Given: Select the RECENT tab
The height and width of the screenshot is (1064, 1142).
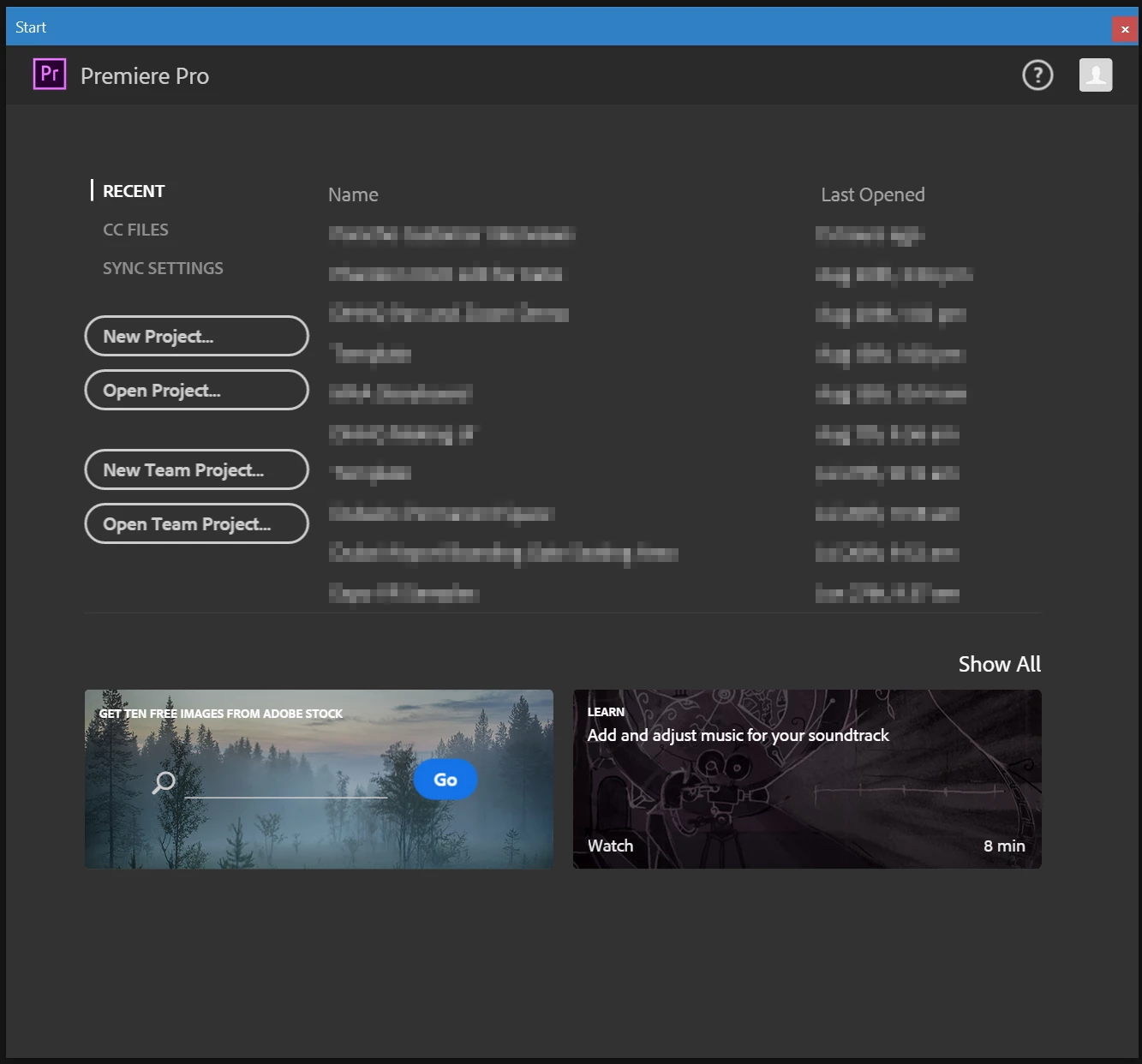Looking at the screenshot, I should [x=134, y=191].
